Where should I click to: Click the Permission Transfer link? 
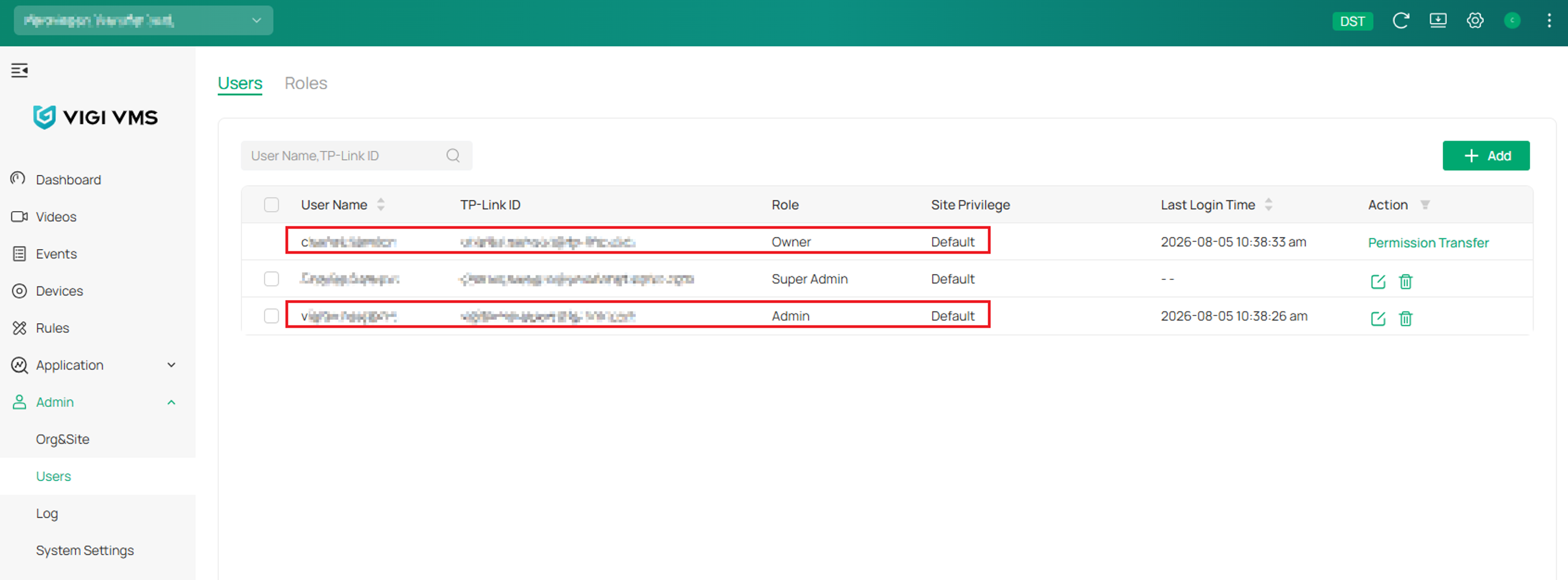pos(1428,243)
